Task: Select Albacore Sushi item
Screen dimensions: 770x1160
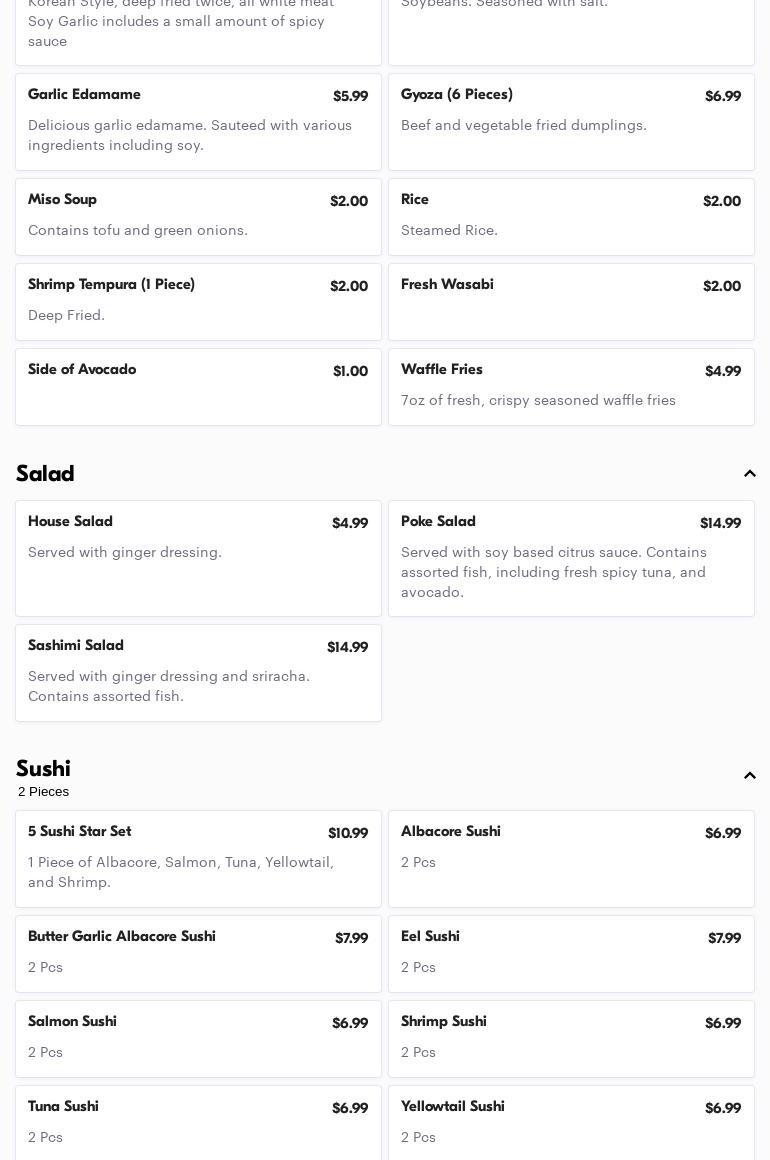Action: pos(571,859)
